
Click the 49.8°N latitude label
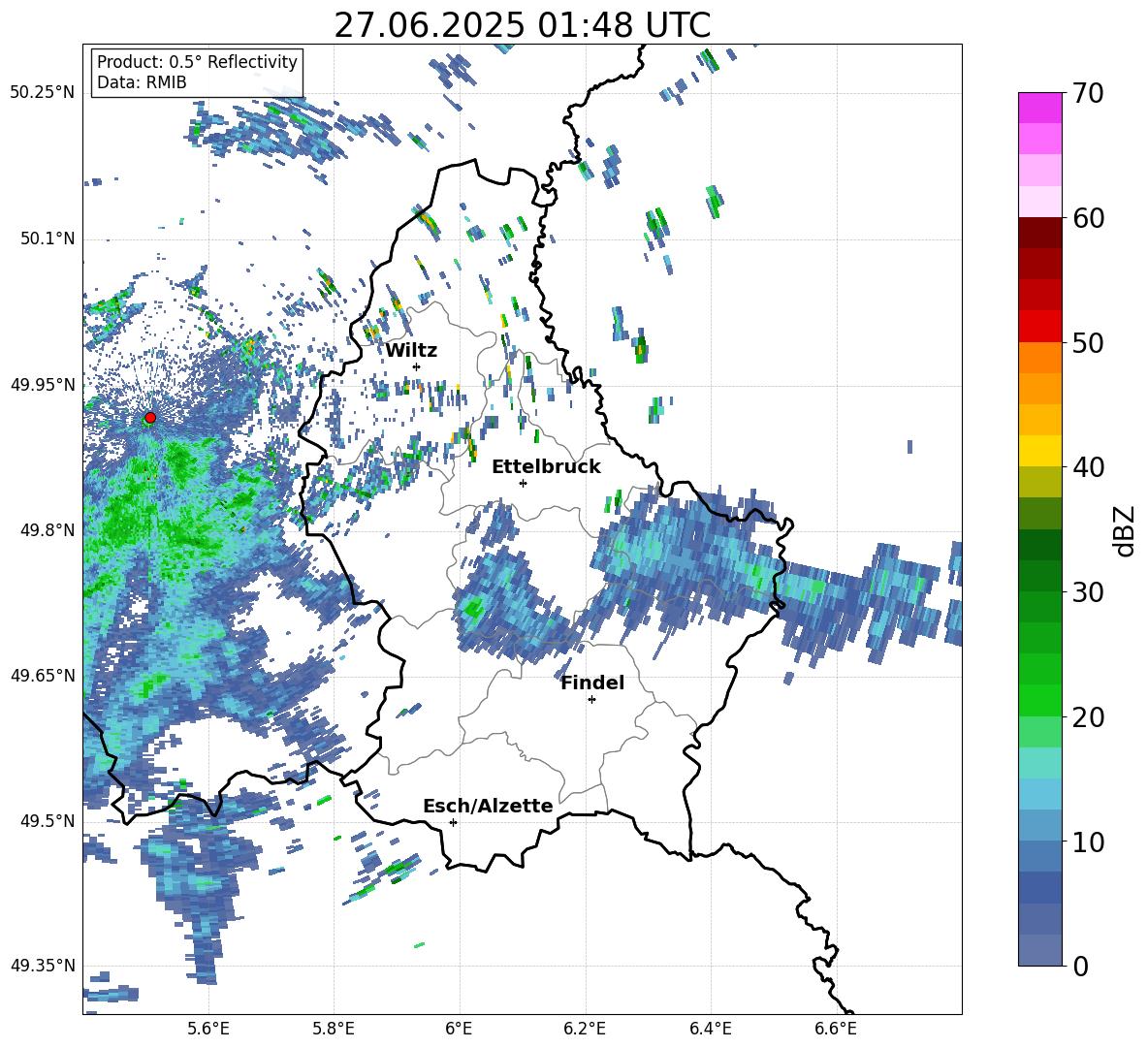tap(48, 530)
